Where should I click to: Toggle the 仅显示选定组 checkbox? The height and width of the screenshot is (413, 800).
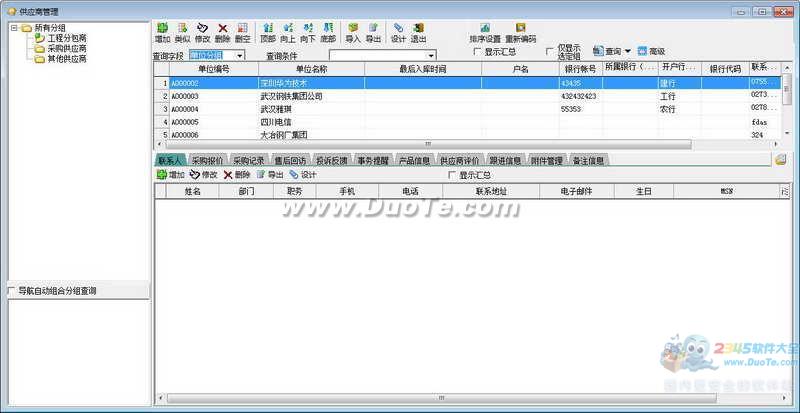coord(550,51)
